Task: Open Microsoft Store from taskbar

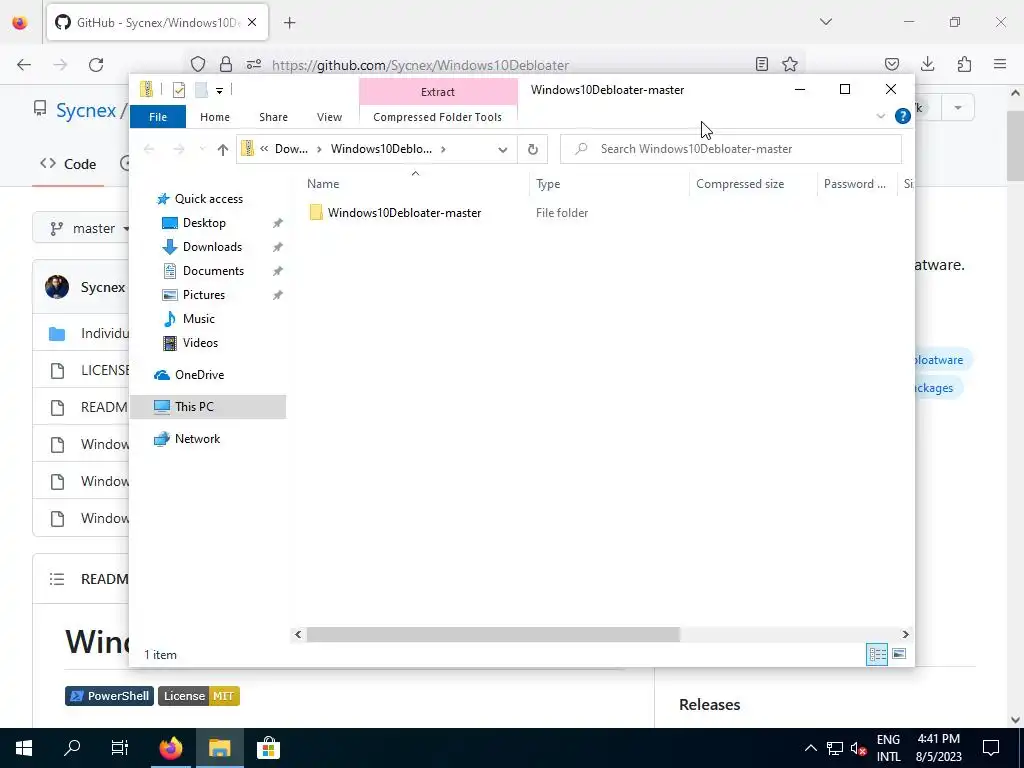Action: coord(268,748)
